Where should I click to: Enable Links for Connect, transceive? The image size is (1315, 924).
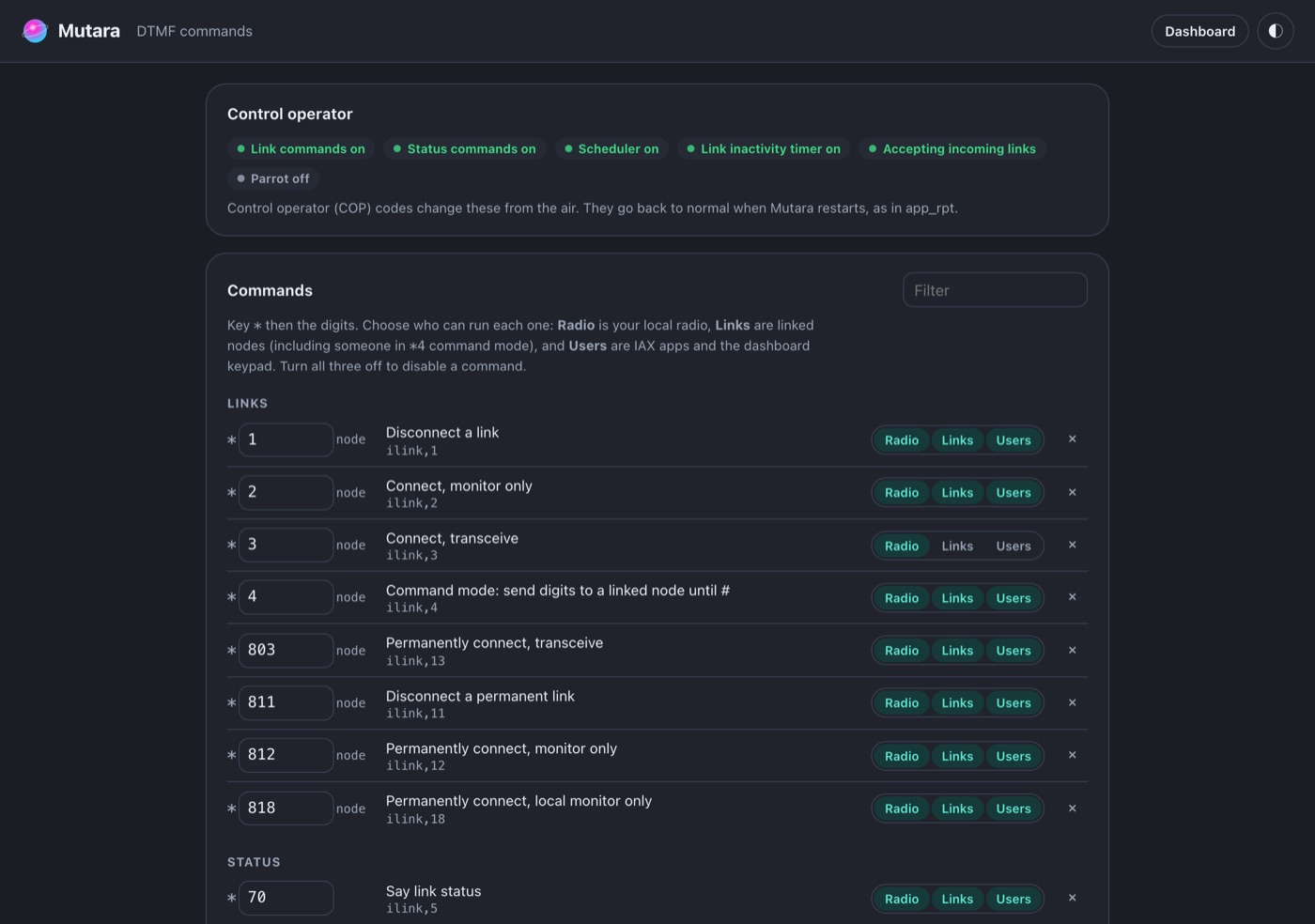coord(957,546)
